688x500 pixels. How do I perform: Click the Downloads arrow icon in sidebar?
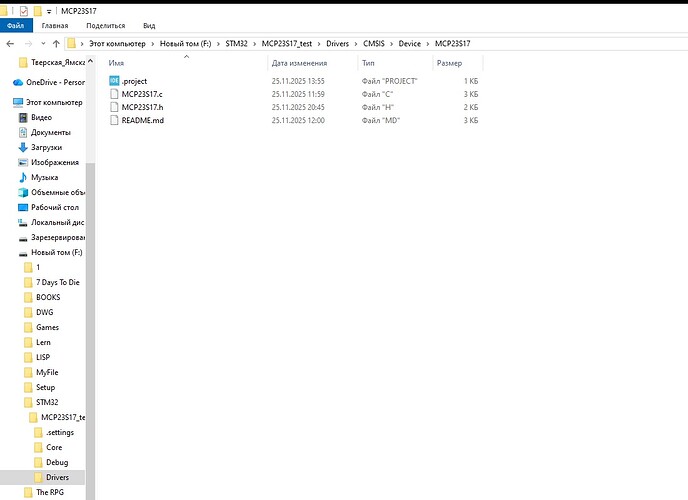22,147
